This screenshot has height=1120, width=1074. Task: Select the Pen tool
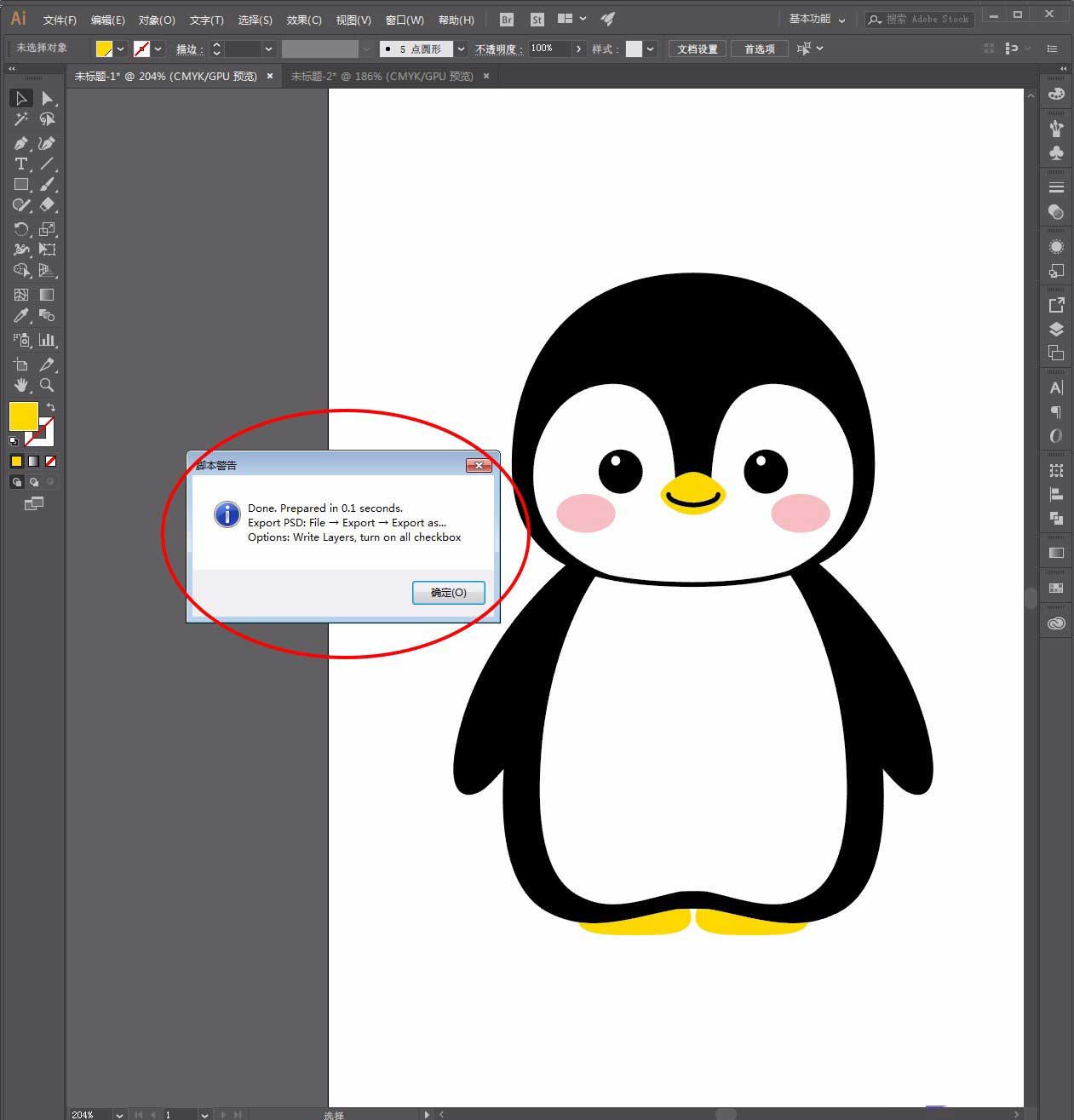20,143
